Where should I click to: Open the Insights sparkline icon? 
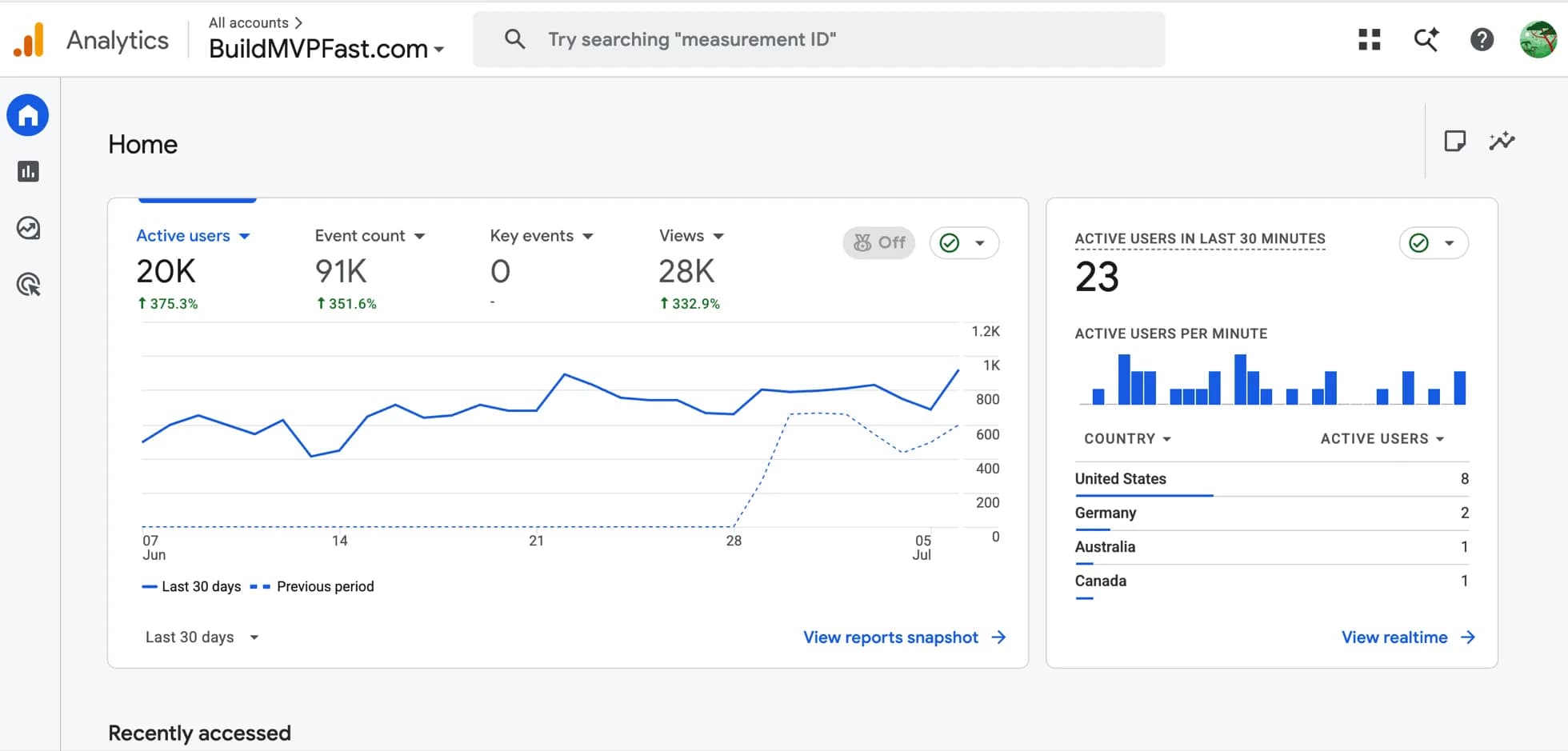tap(1502, 141)
